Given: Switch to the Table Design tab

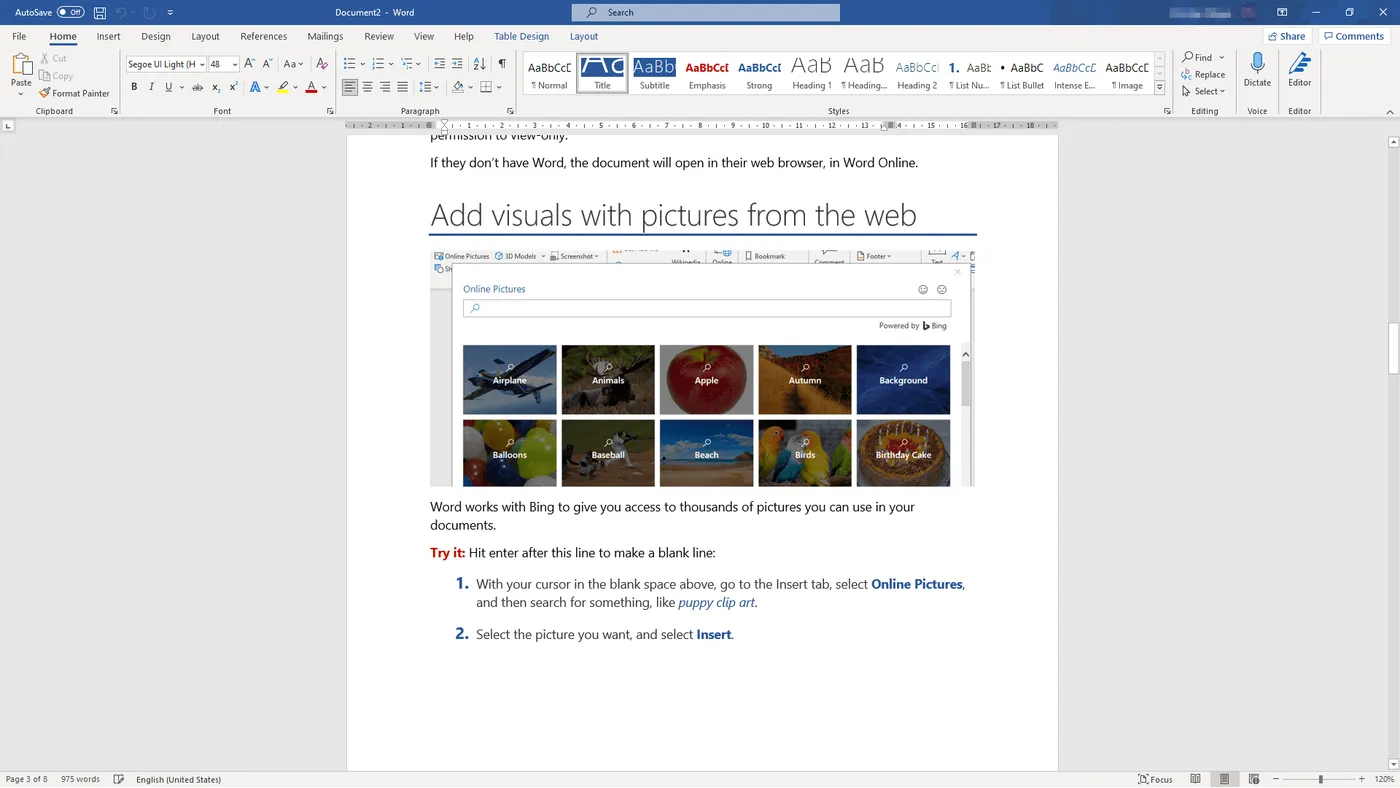Looking at the screenshot, I should click(521, 36).
